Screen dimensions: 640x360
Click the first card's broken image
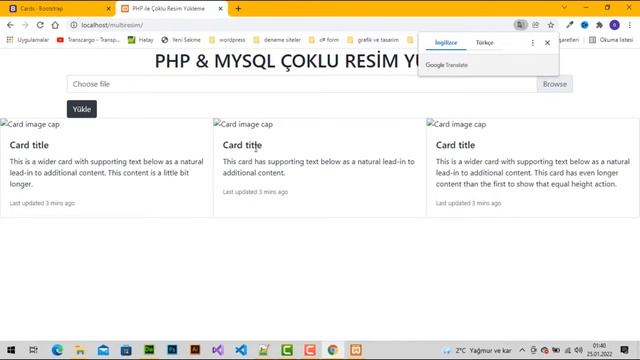click(x=31, y=124)
